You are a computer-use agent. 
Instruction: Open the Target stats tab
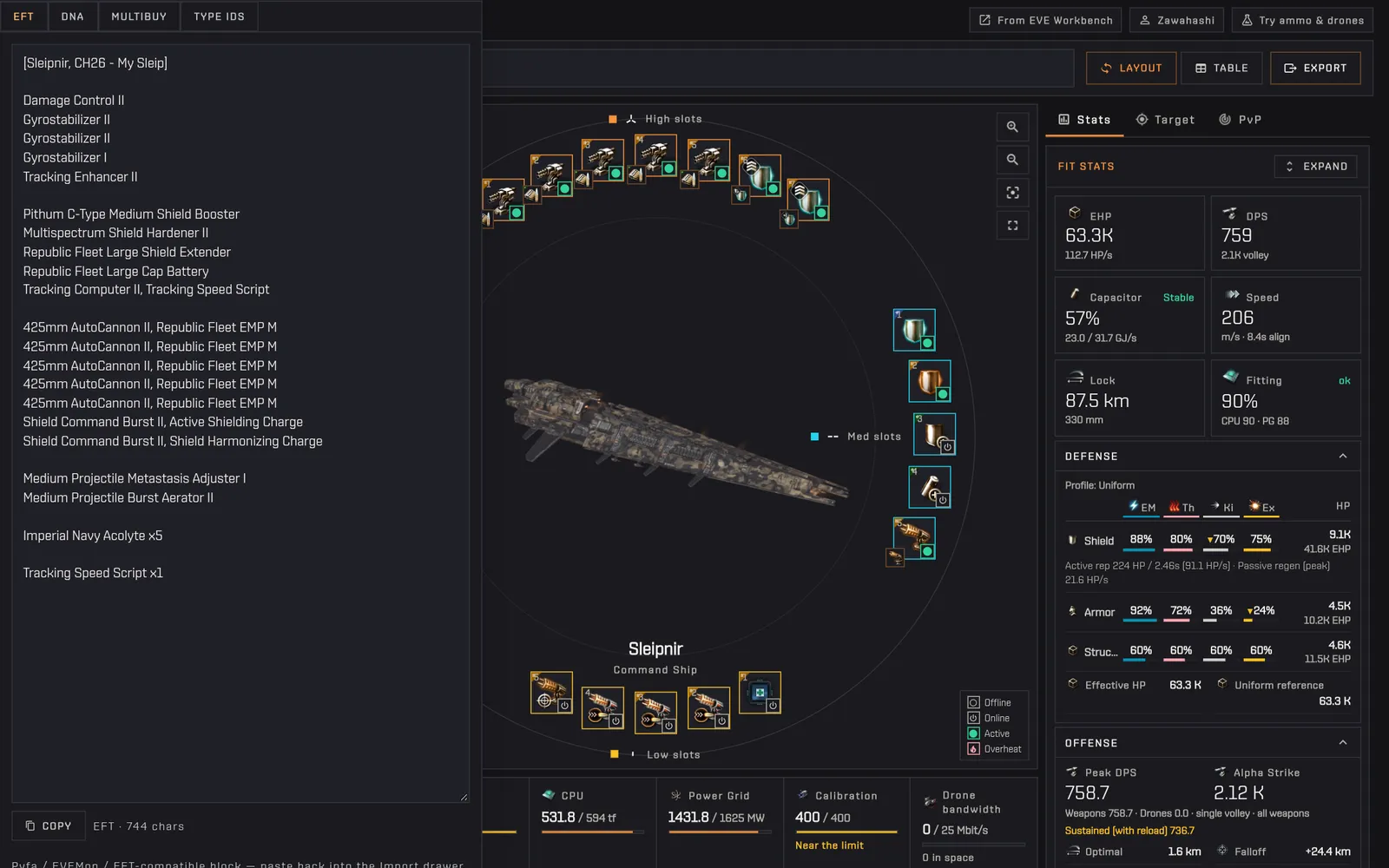1165,120
